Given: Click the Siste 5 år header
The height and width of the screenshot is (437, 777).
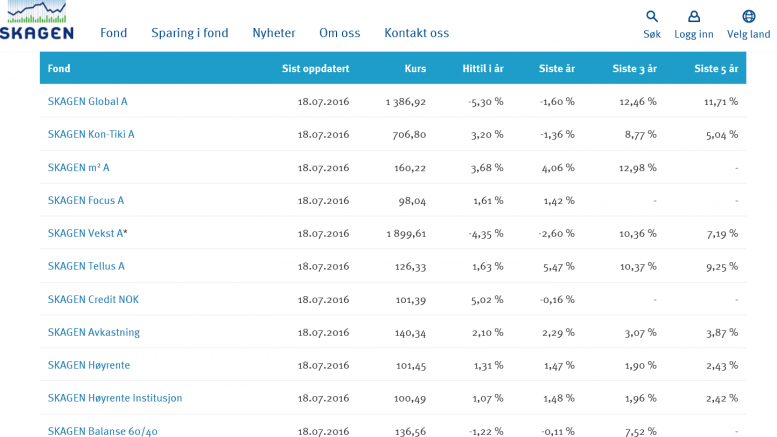Looking at the screenshot, I should [x=717, y=68].
